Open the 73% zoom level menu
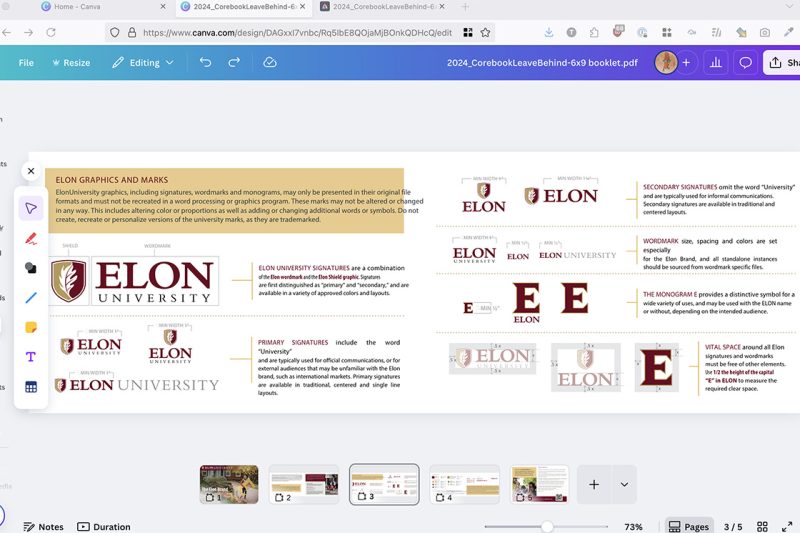 tap(633, 526)
